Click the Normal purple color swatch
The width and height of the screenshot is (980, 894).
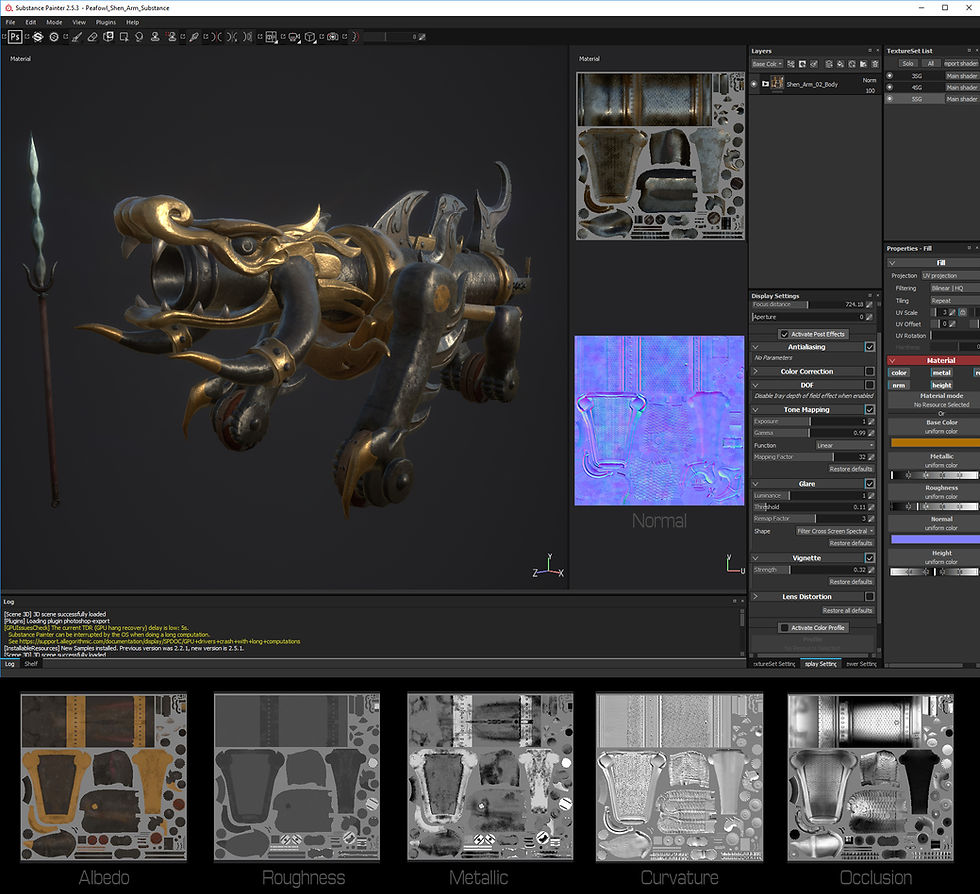(x=935, y=539)
